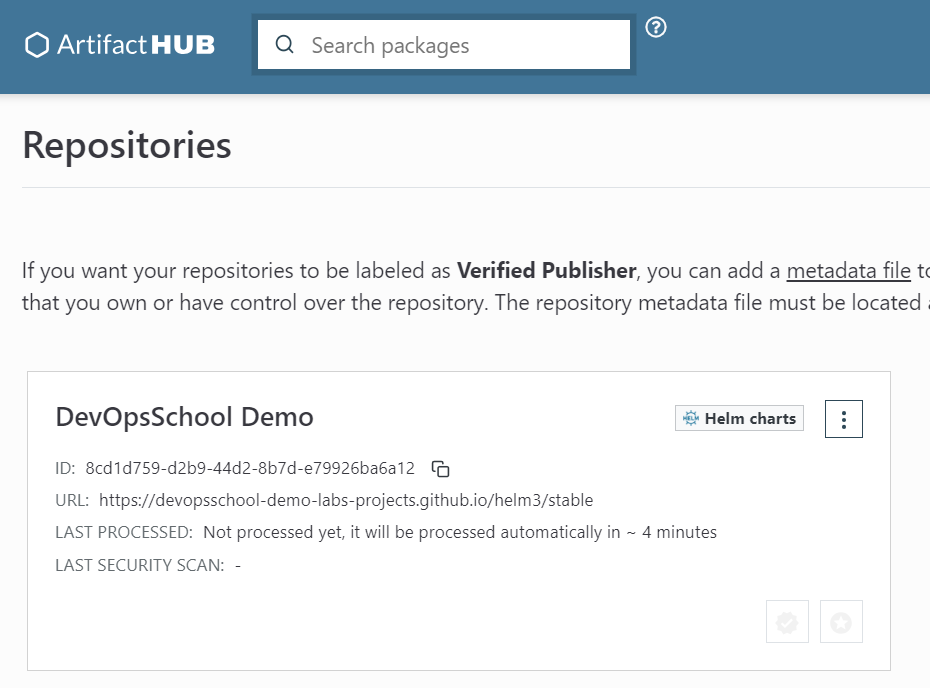Click the Artifact HUB brand name text
Image resolution: width=930 pixels, height=688 pixels.
point(135,45)
